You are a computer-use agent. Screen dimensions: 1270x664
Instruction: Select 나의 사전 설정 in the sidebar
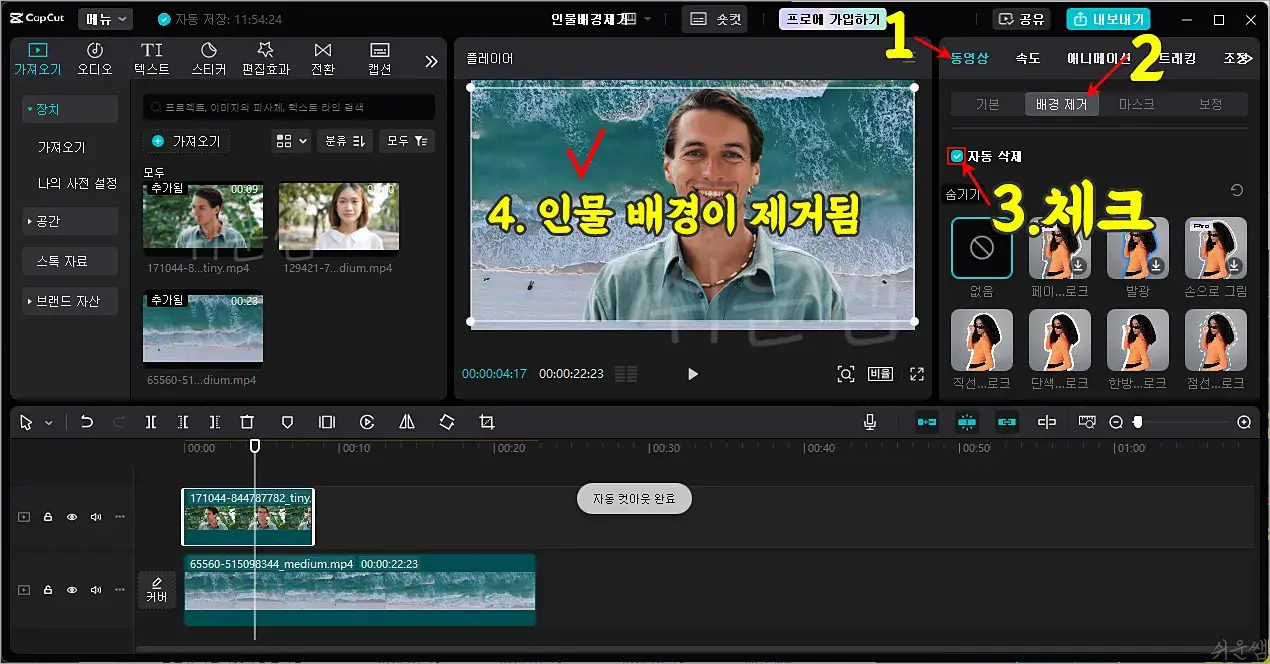[x=77, y=183]
